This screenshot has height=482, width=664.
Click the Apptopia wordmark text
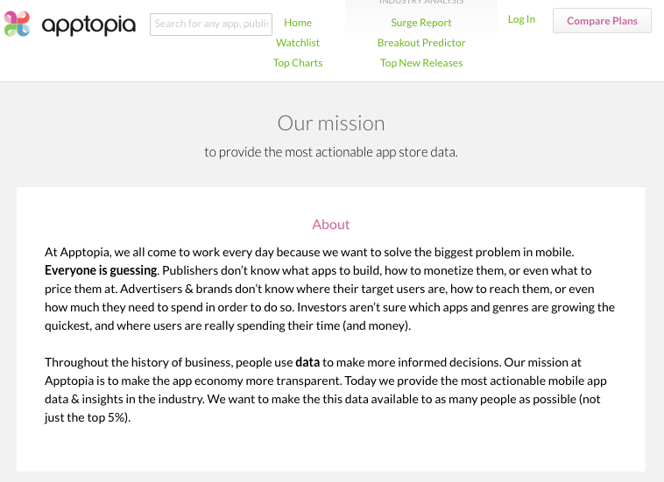pos(89,25)
